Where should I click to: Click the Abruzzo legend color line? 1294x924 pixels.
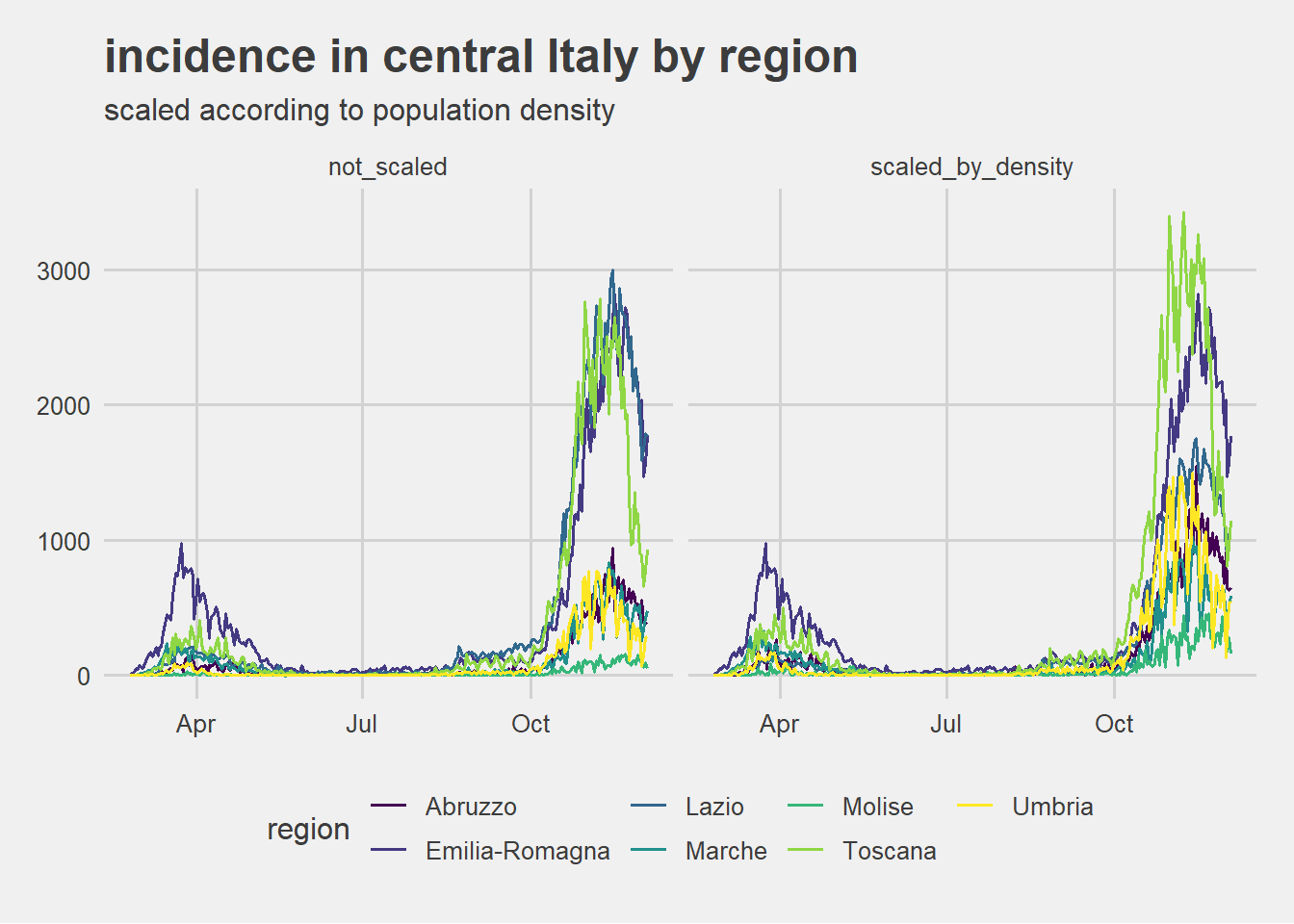[388, 807]
